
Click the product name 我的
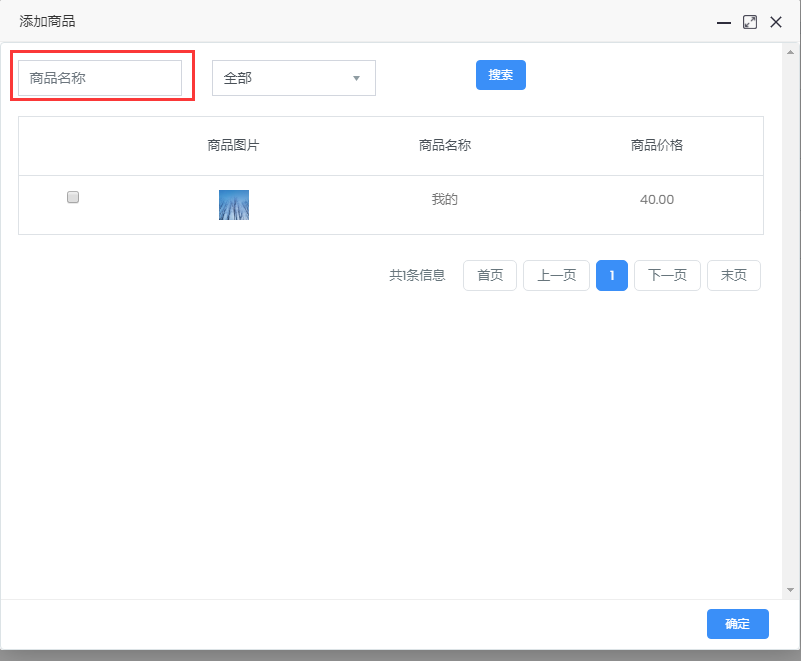pyautogui.click(x=444, y=199)
